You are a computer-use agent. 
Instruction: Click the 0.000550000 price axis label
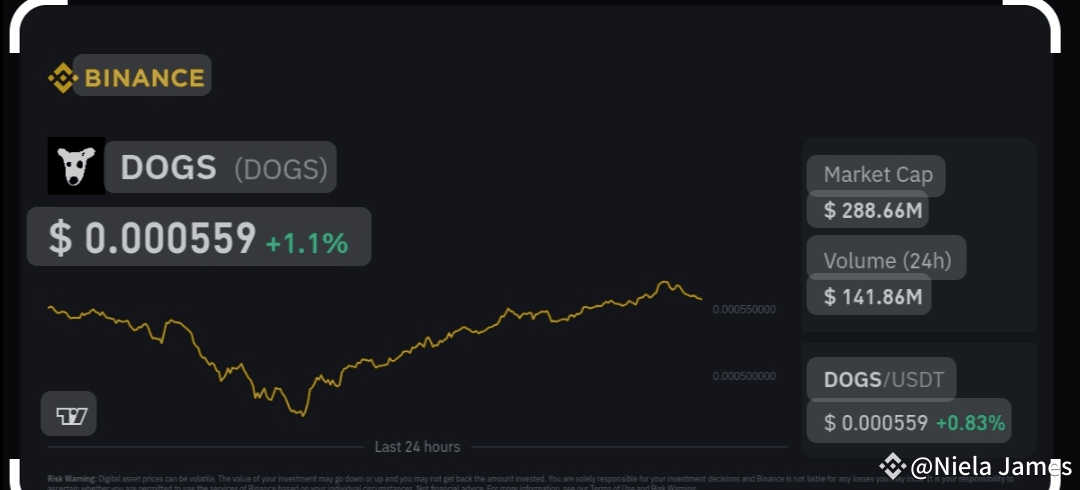pyautogui.click(x=744, y=310)
